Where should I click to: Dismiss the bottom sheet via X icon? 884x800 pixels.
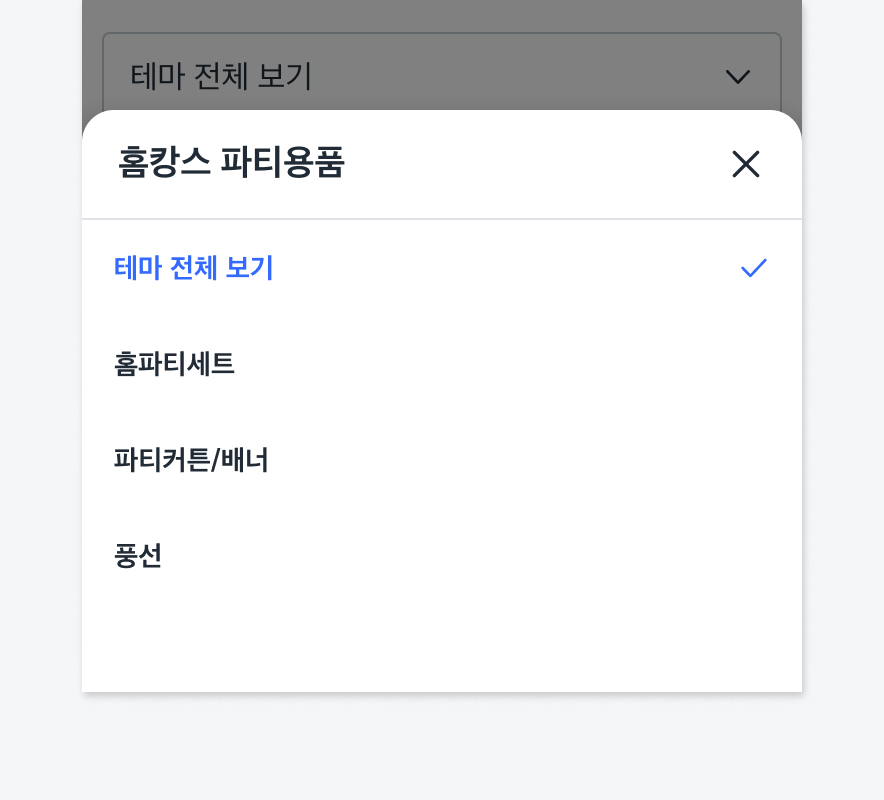click(746, 164)
